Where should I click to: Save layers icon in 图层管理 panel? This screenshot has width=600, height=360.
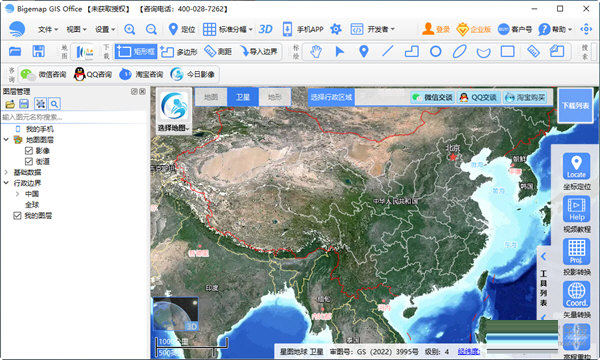click(24, 104)
